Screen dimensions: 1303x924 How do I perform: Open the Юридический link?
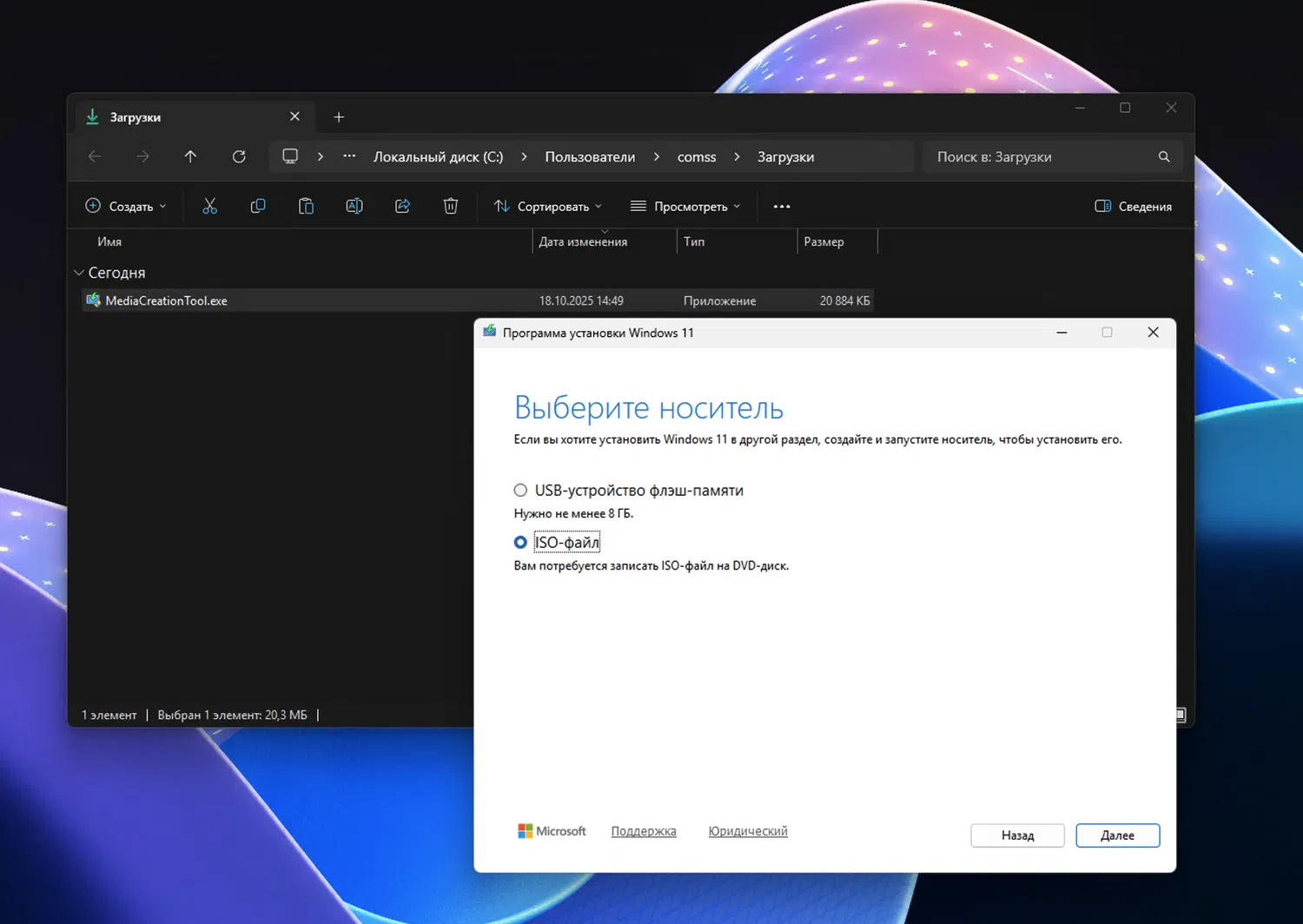click(748, 831)
